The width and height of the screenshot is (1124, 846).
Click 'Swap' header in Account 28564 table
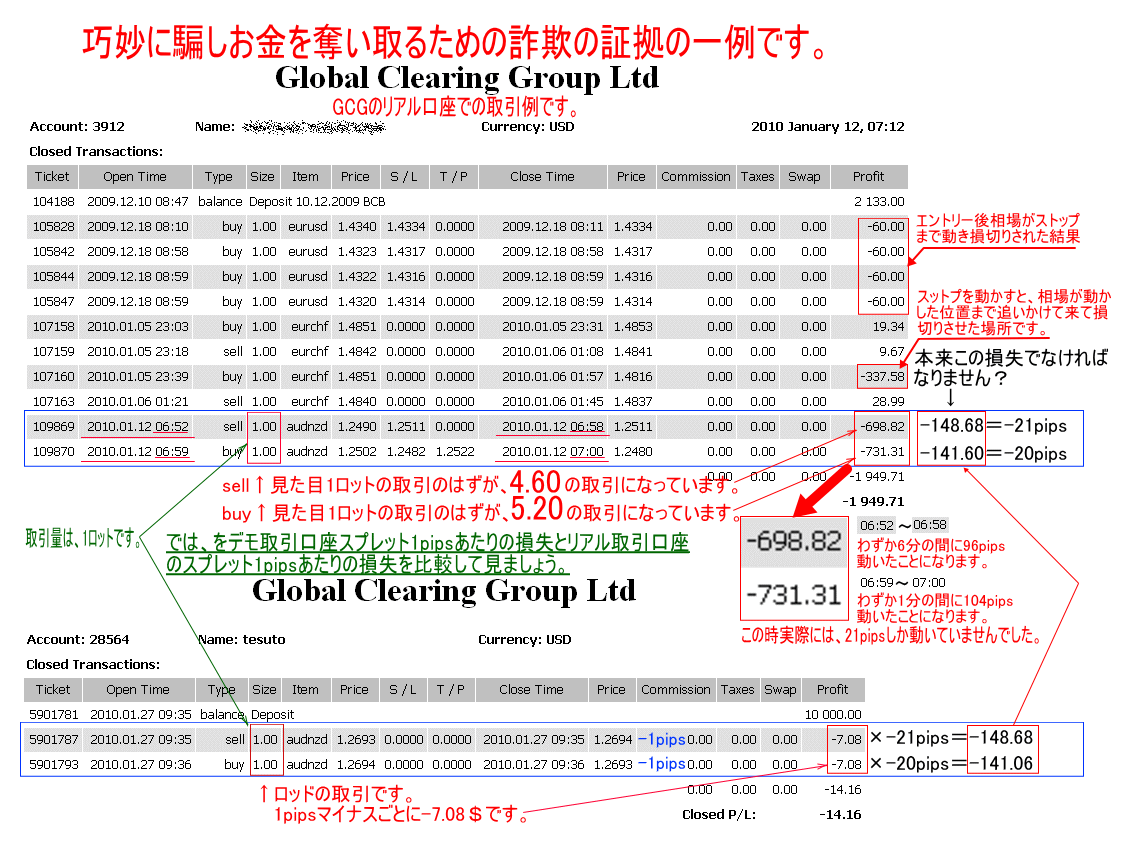click(780, 690)
